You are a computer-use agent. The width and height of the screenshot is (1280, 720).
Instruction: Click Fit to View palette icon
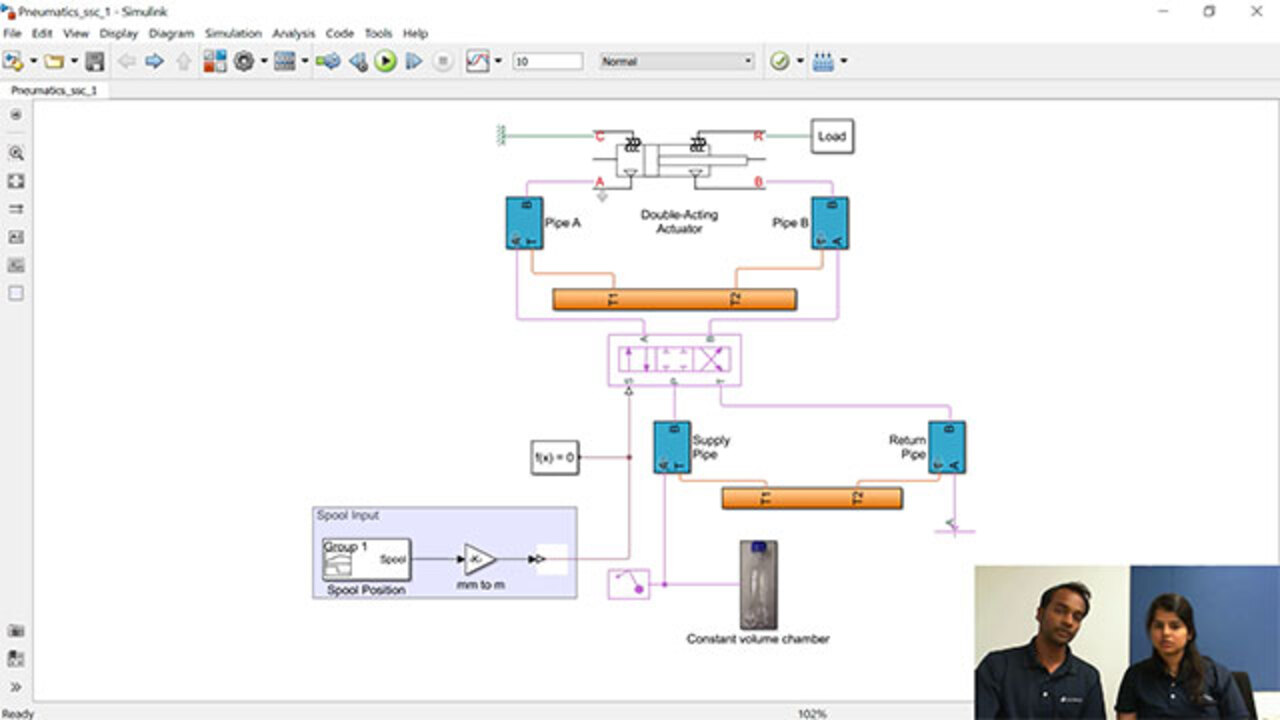(x=16, y=181)
